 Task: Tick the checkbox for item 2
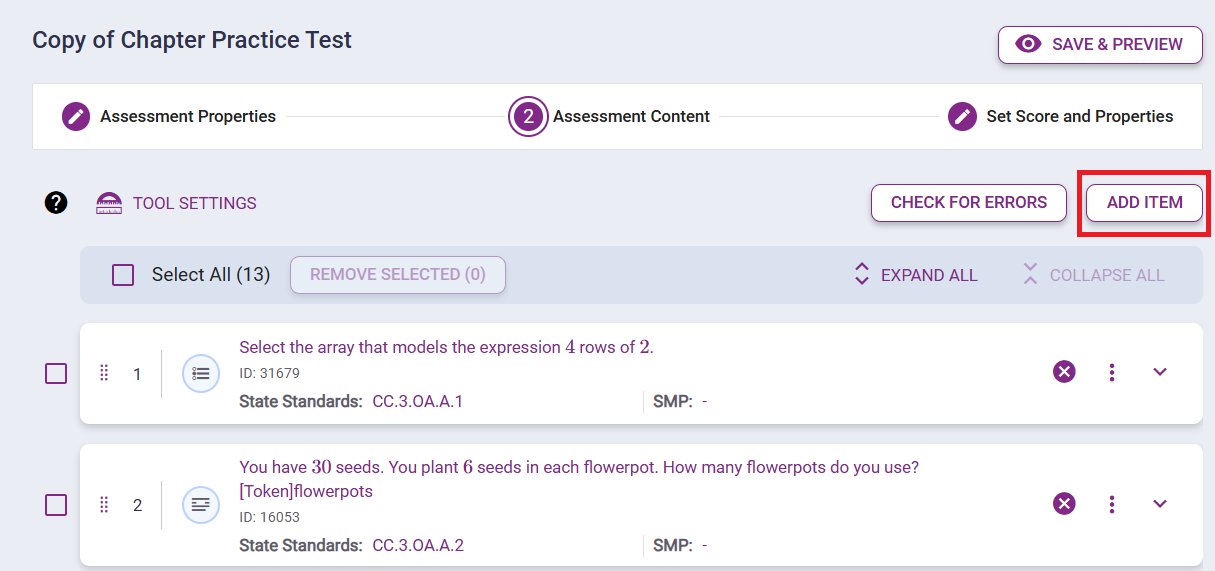click(56, 505)
